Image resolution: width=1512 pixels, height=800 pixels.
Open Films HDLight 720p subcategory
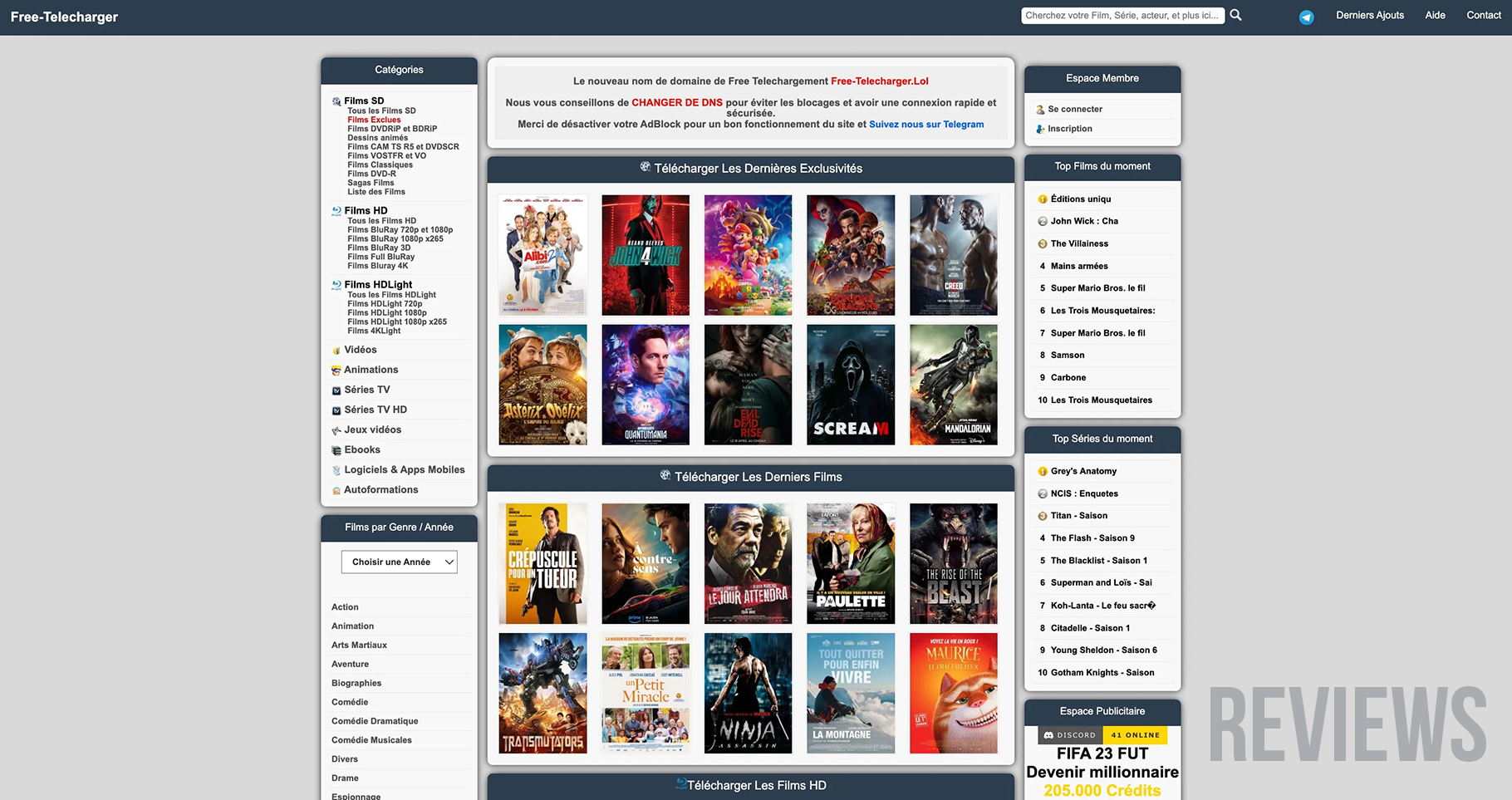[x=385, y=304]
